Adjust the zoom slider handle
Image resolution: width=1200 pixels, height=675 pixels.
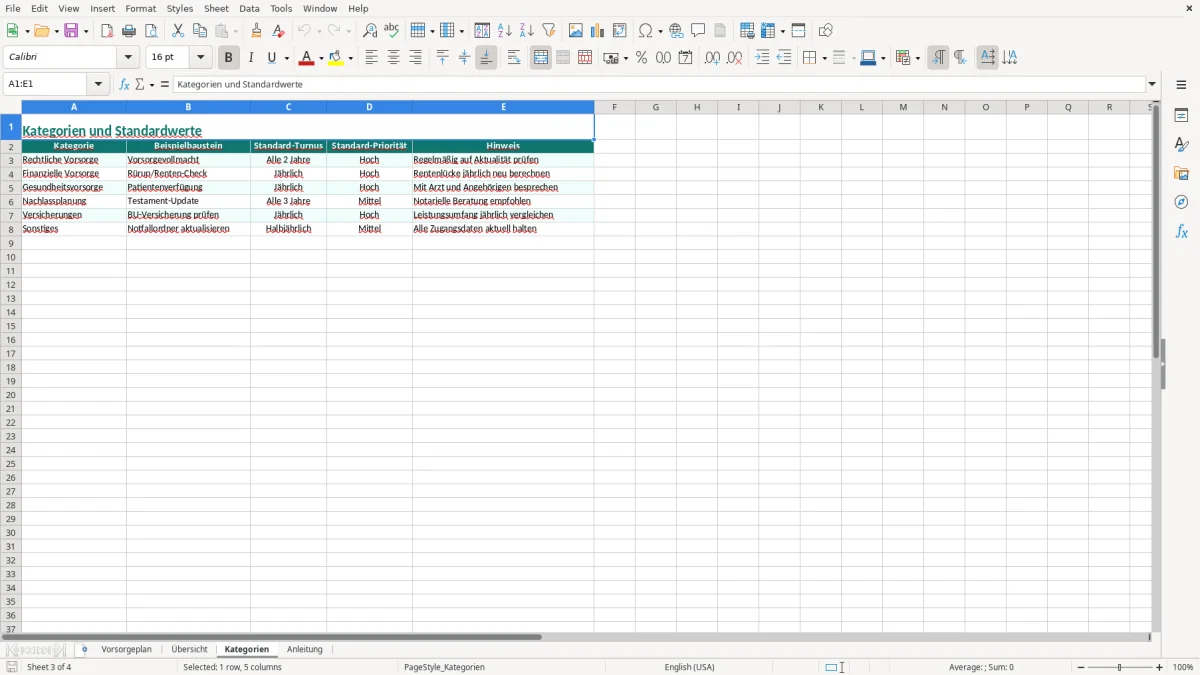tap(1120, 667)
